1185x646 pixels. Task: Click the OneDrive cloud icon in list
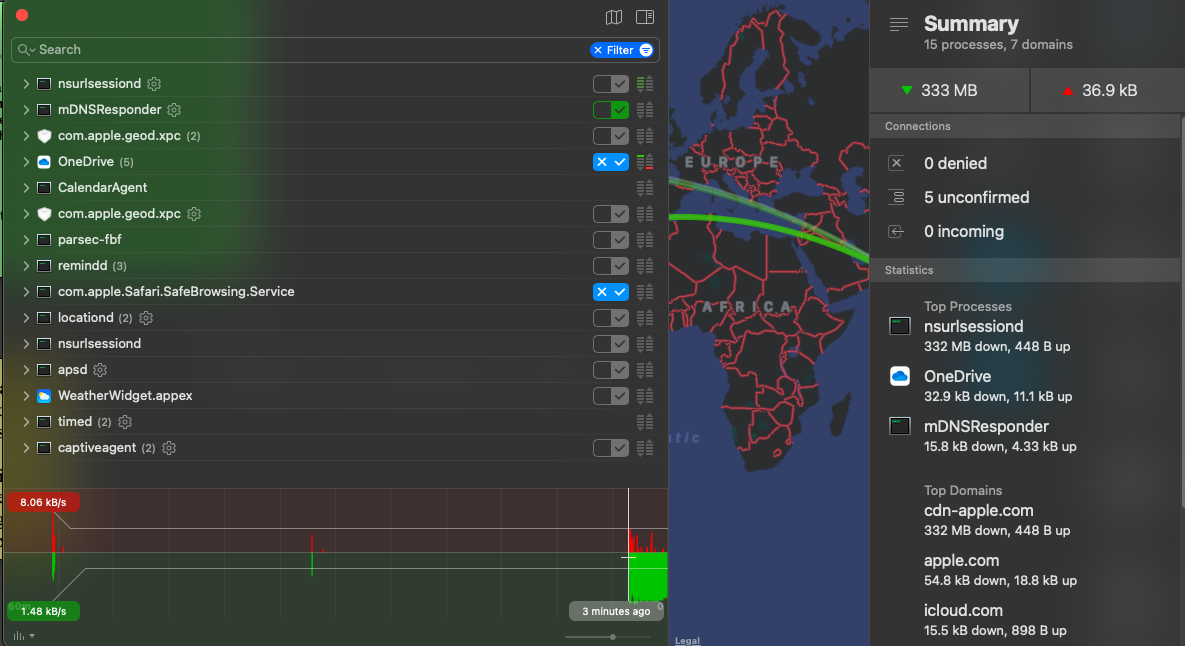coord(45,162)
